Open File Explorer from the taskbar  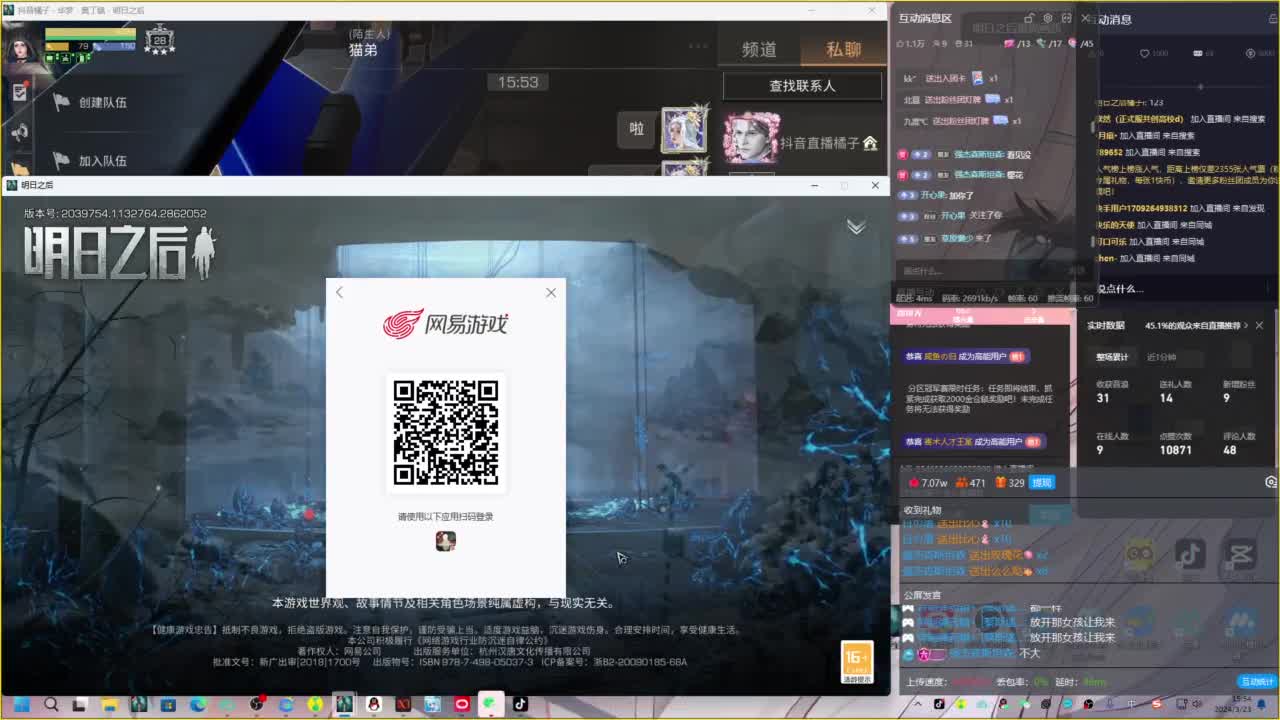[x=110, y=704]
